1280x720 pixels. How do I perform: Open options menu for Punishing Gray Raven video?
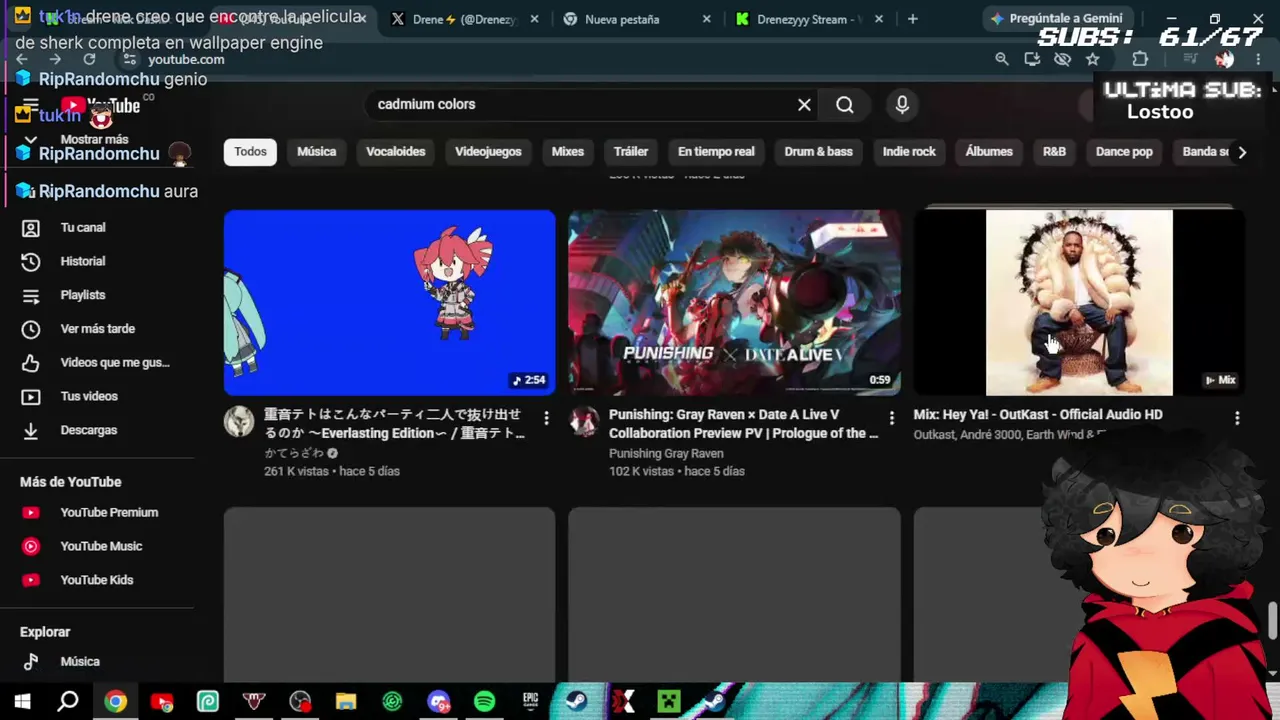tap(892, 417)
